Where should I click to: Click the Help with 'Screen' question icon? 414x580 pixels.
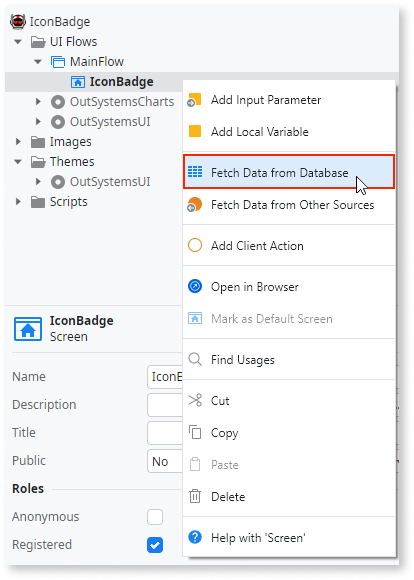tap(195, 537)
